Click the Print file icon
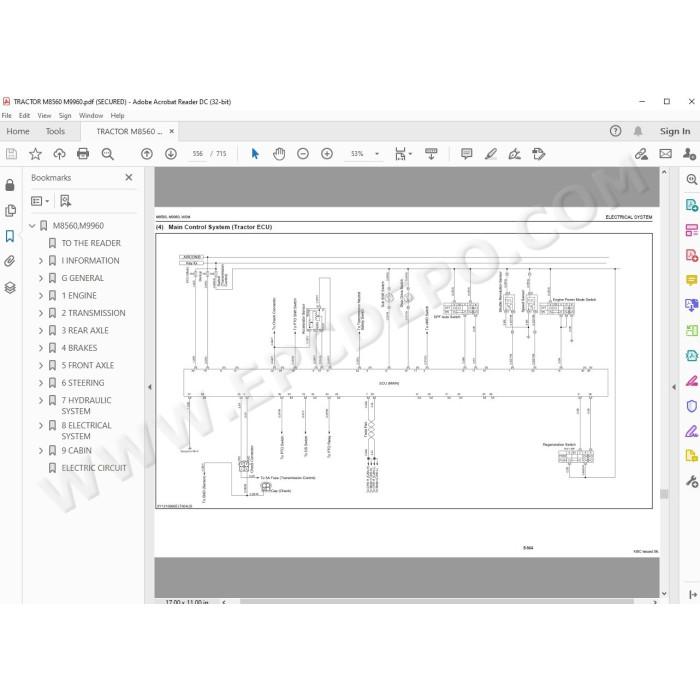700x700 pixels. [x=83, y=154]
